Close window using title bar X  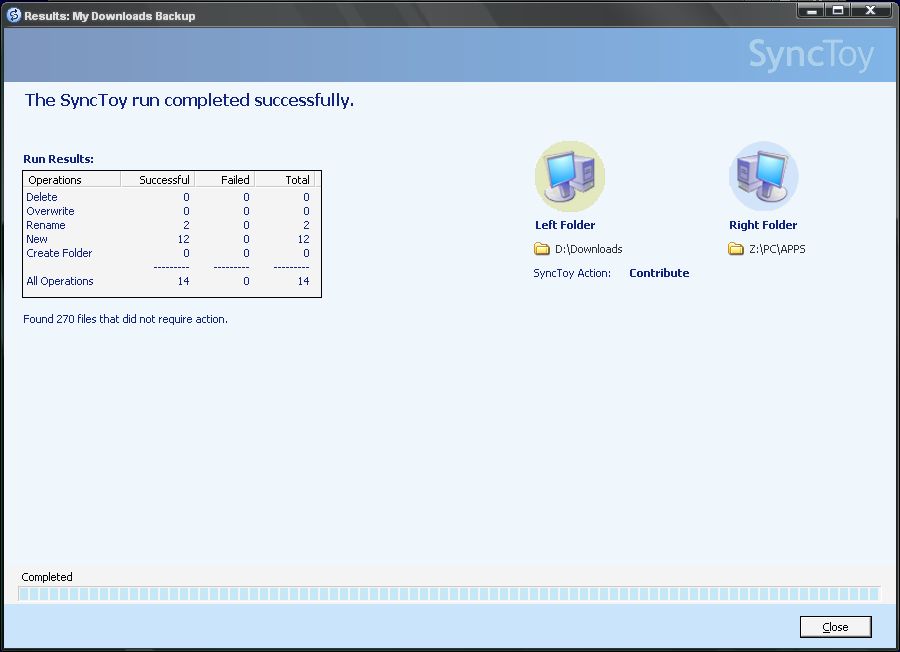click(x=871, y=10)
